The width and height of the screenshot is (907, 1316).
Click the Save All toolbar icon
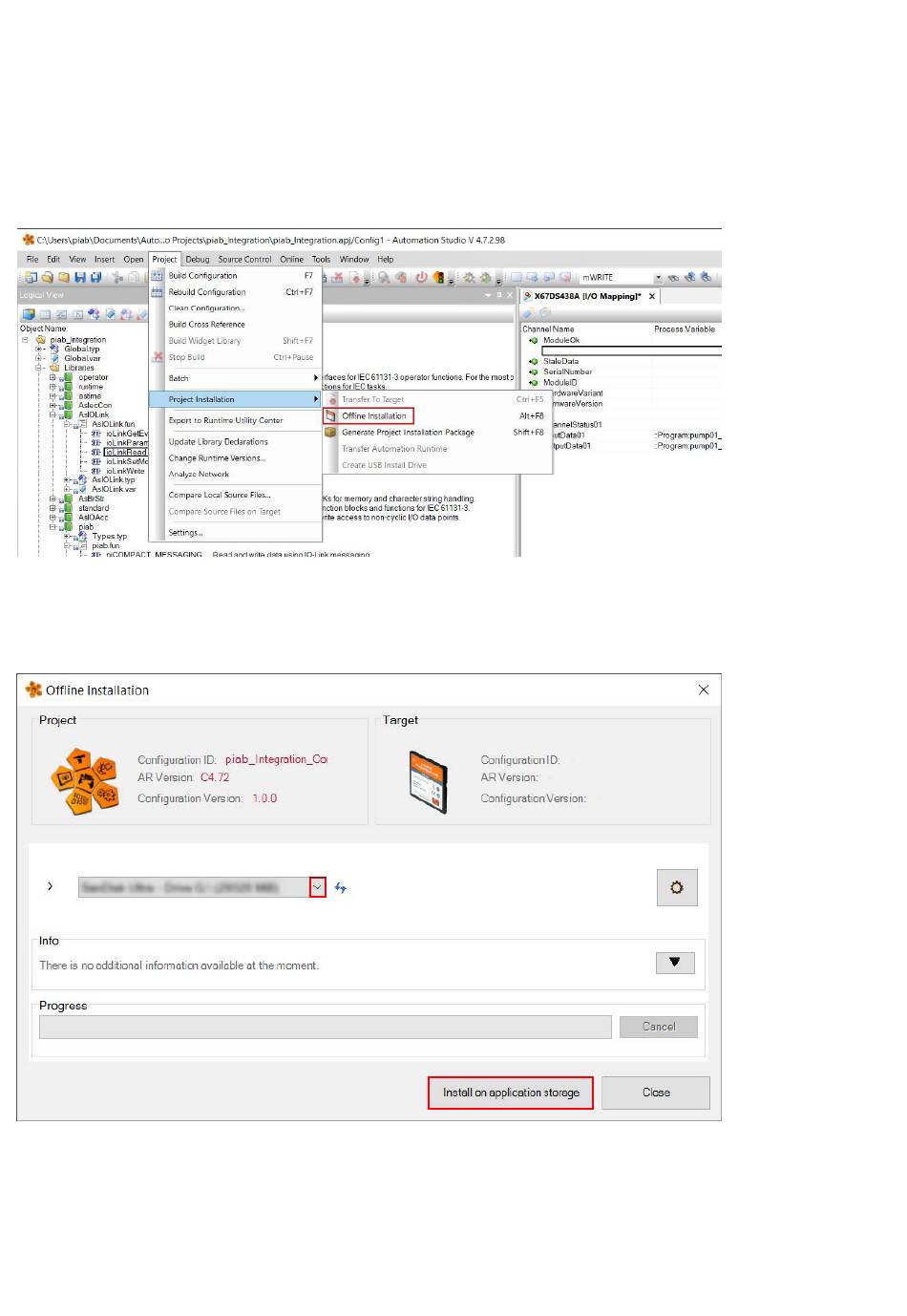95,277
